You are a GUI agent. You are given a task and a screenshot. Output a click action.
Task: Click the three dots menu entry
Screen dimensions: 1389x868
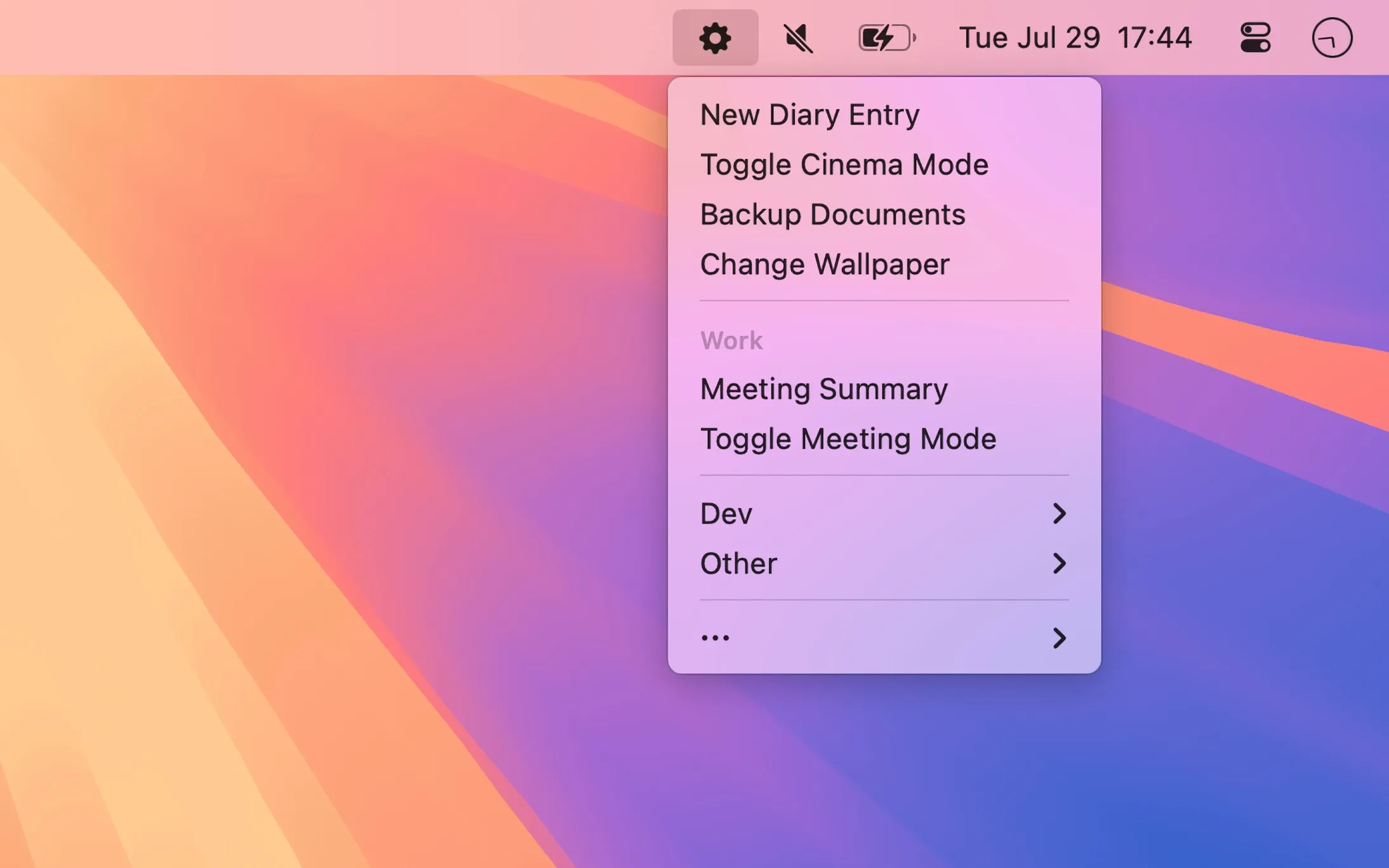(x=715, y=638)
